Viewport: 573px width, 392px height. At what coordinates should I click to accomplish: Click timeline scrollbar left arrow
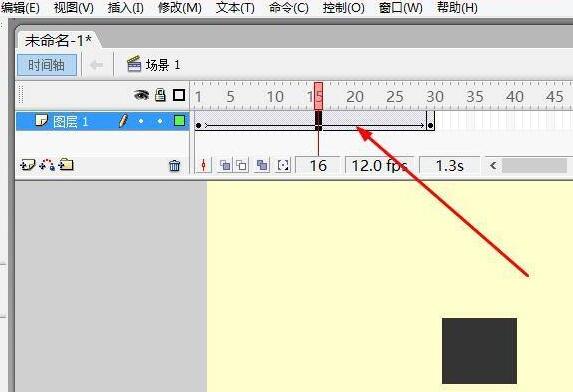click(493, 165)
